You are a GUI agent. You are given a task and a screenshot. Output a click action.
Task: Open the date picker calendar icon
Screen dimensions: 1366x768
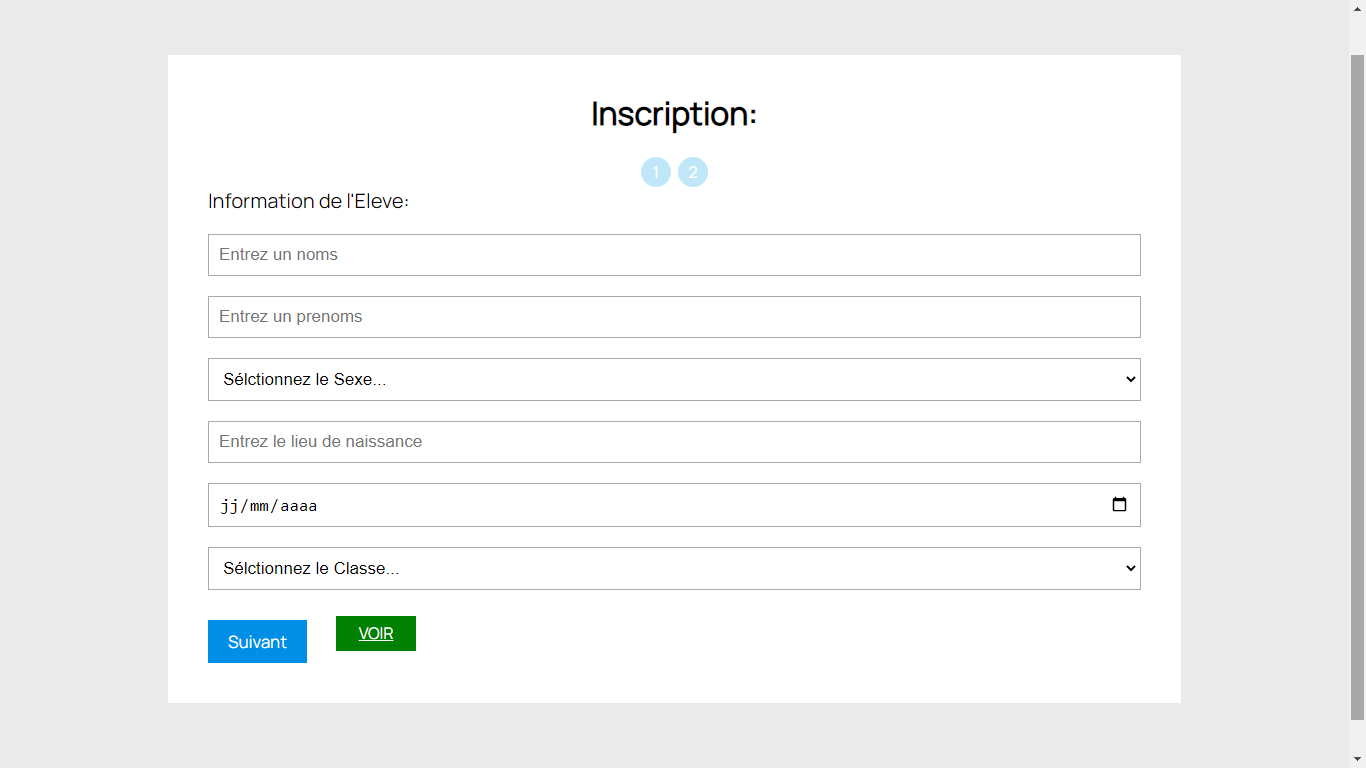pos(1118,505)
